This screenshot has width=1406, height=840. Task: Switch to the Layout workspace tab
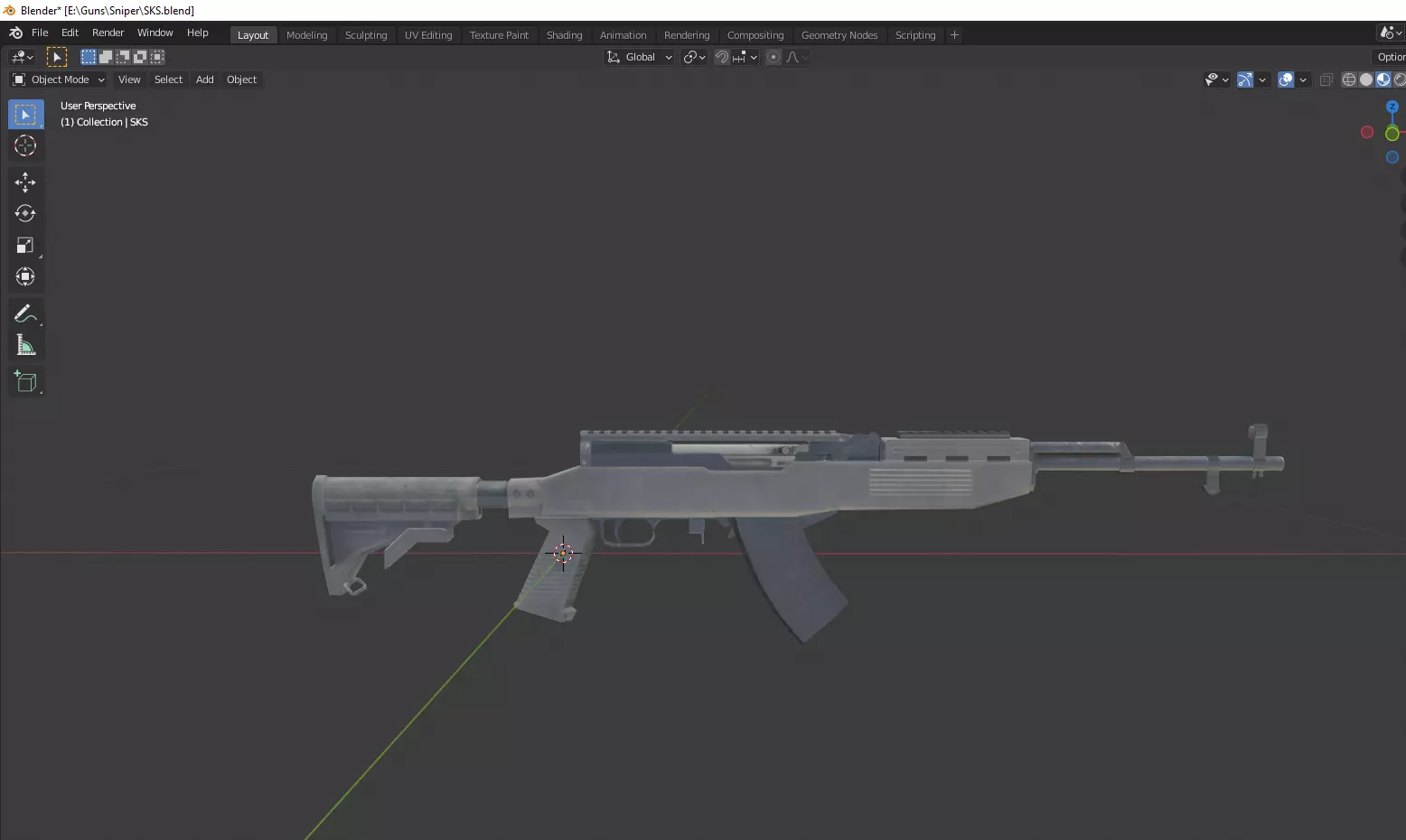[253, 35]
